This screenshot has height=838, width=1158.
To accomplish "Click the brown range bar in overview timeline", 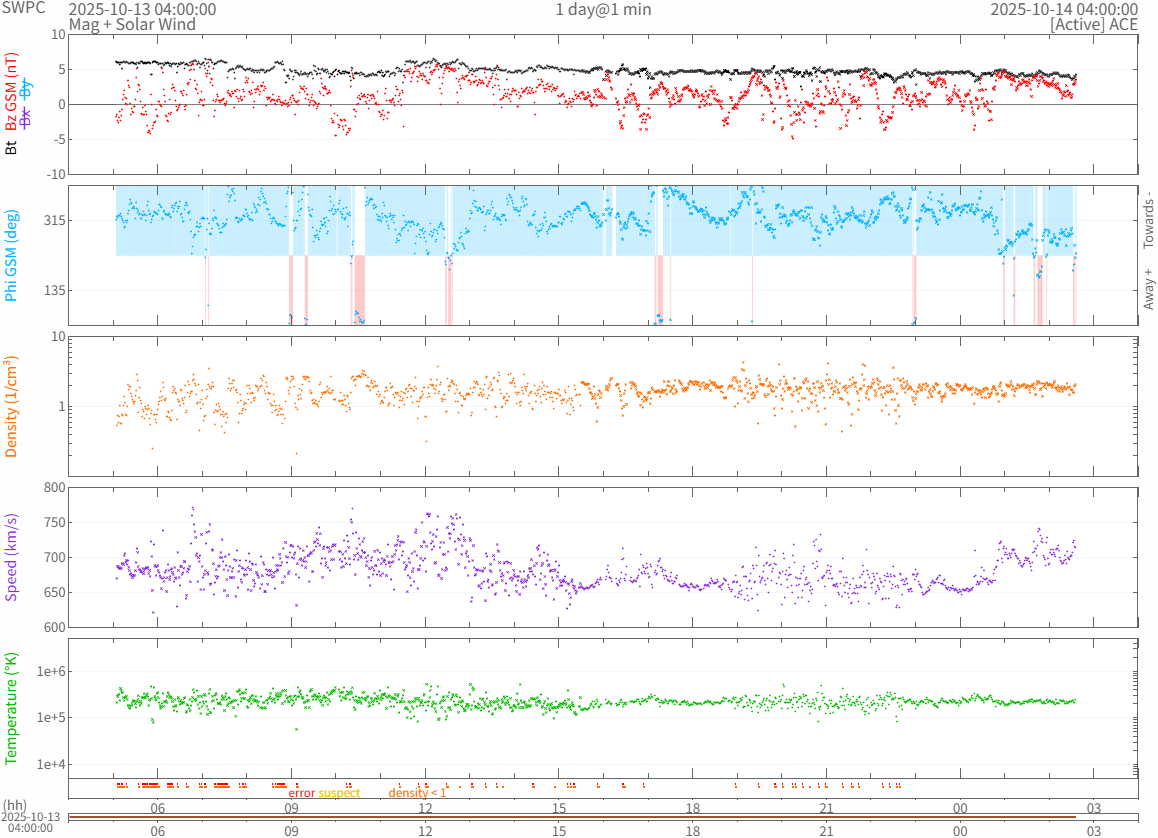I will 572,818.
